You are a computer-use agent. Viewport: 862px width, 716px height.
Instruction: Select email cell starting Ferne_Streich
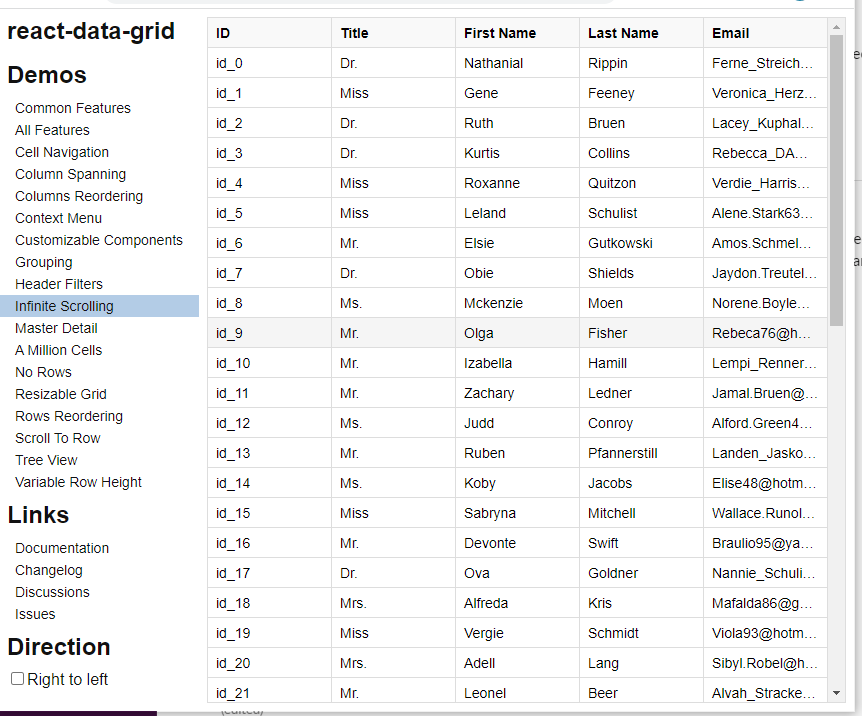tap(765, 63)
